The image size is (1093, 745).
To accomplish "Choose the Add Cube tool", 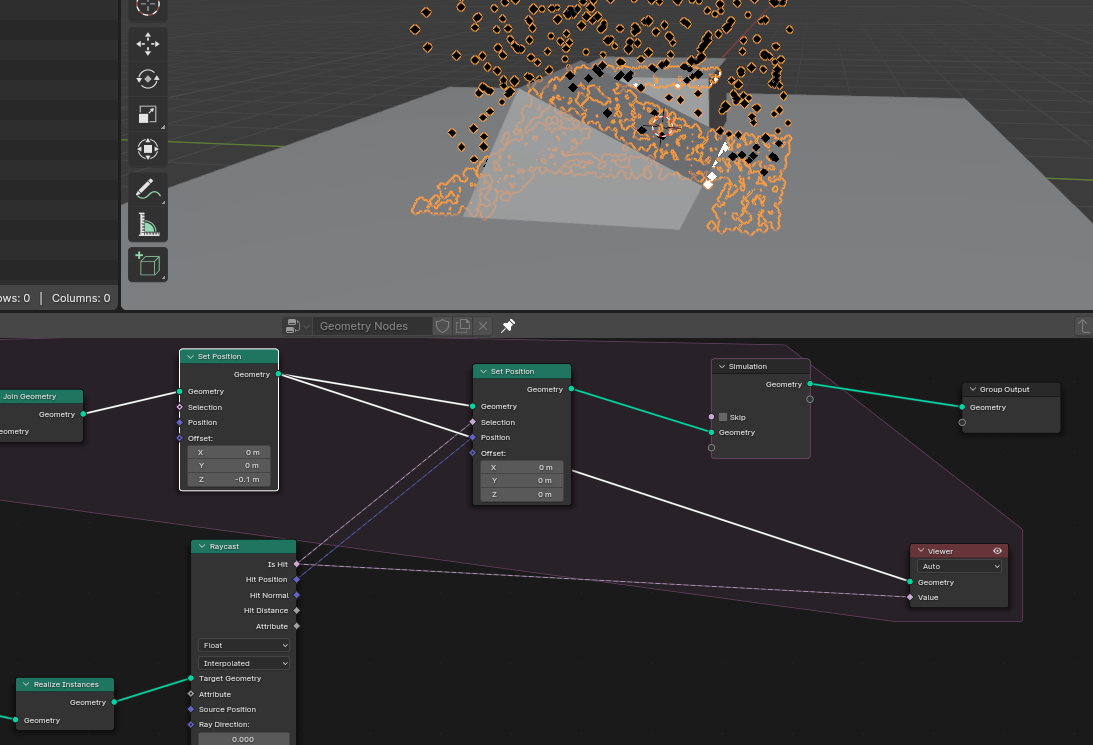I will pos(148,265).
